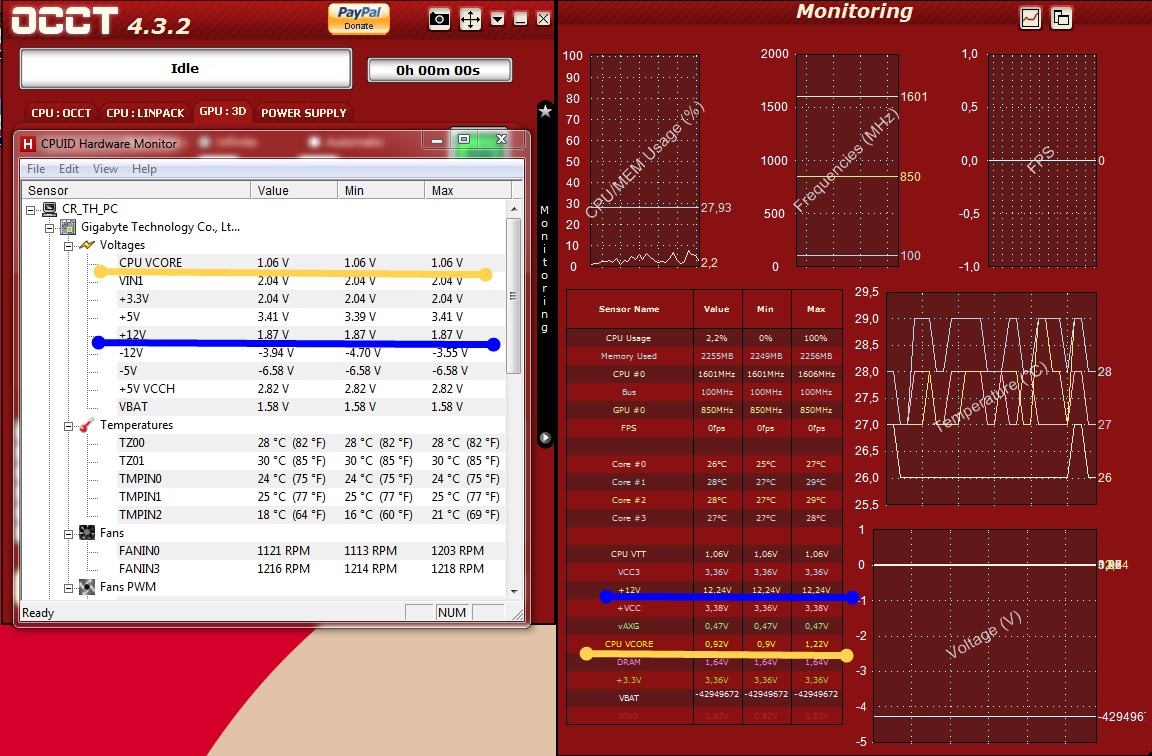Click "Core #3" in the OCCT sensor table
This screenshot has height=756, width=1152.
629,518
